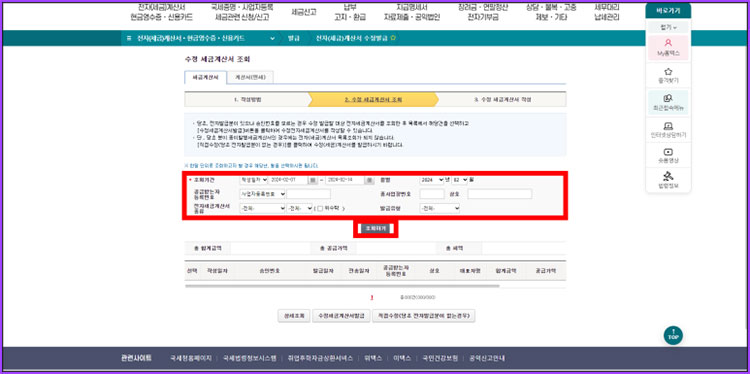Click the 상세조회 button
The width and height of the screenshot is (750, 374).
pyautogui.click(x=293, y=316)
